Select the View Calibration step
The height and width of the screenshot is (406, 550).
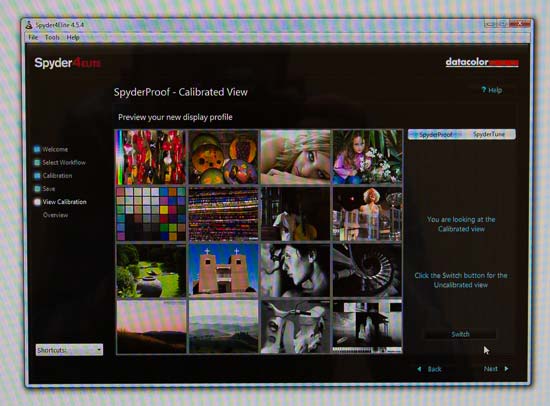click(x=64, y=202)
